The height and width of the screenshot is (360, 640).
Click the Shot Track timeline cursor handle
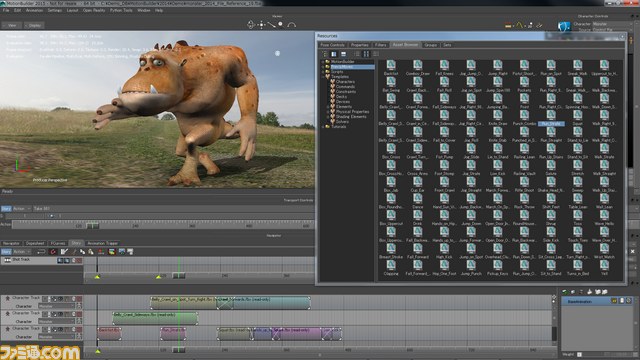click(179, 276)
